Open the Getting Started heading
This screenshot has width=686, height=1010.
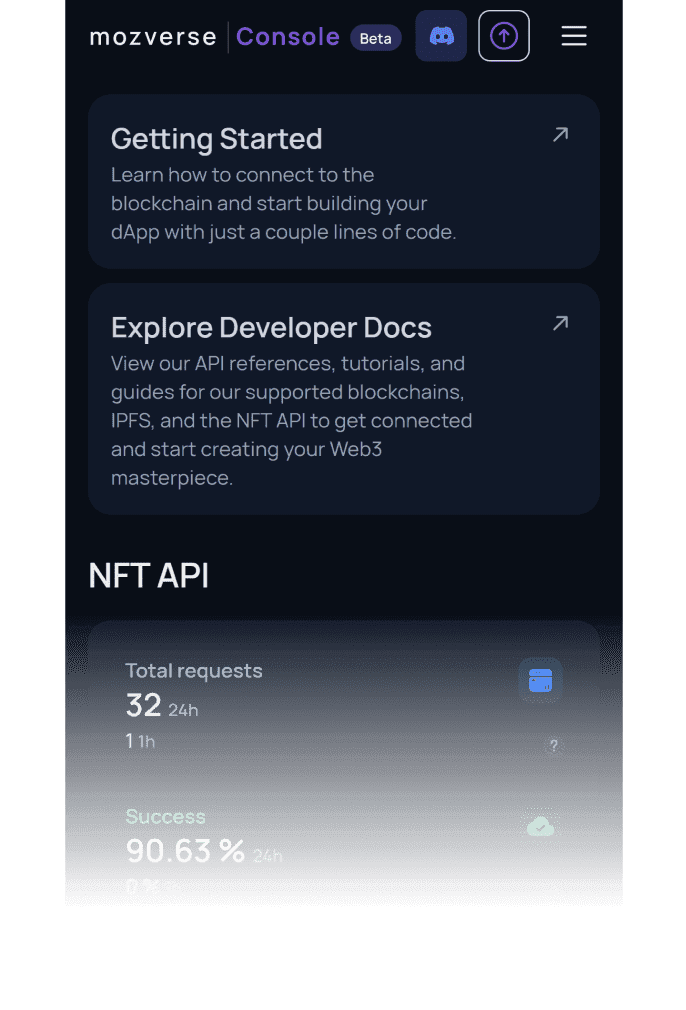pyautogui.click(x=216, y=139)
